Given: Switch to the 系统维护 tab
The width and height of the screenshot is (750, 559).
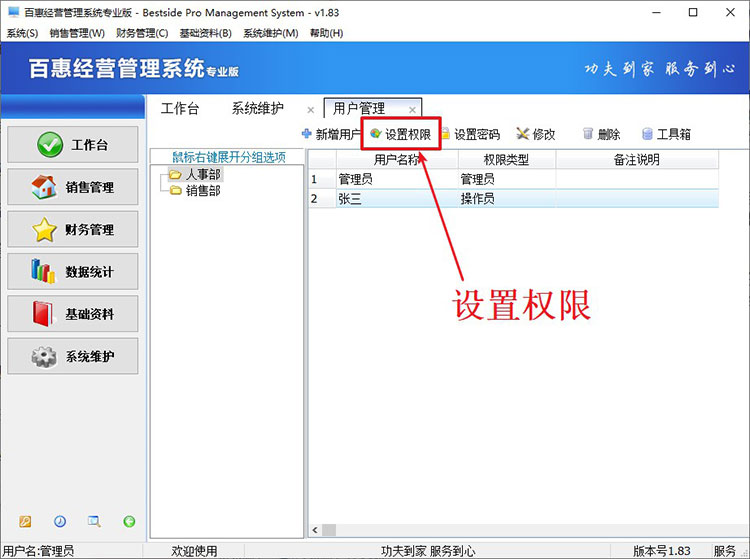Looking at the screenshot, I should pyautogui.click(x=258, y=109).
